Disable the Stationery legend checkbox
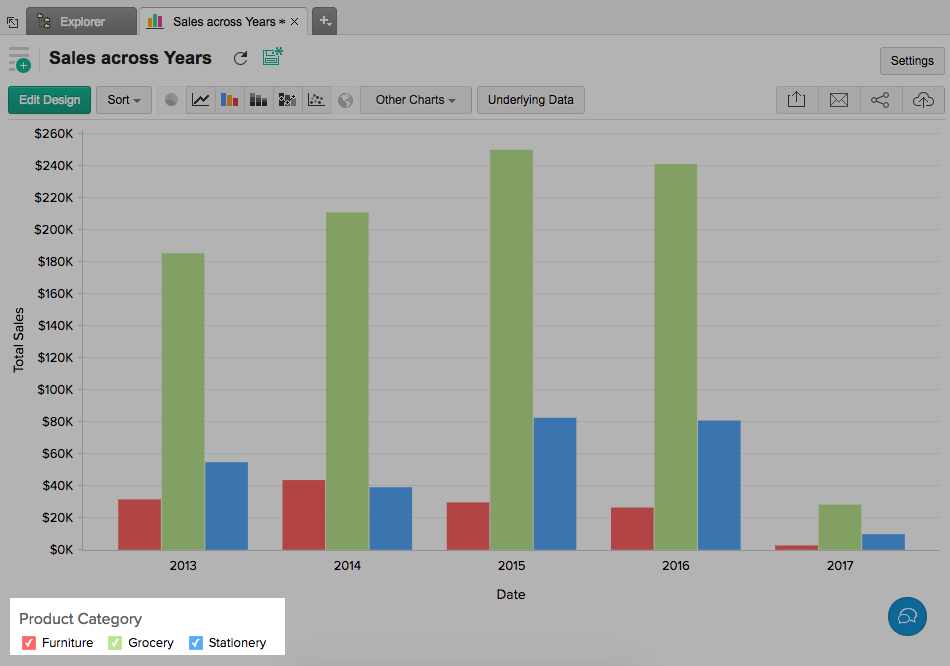 tap(196, 643)
